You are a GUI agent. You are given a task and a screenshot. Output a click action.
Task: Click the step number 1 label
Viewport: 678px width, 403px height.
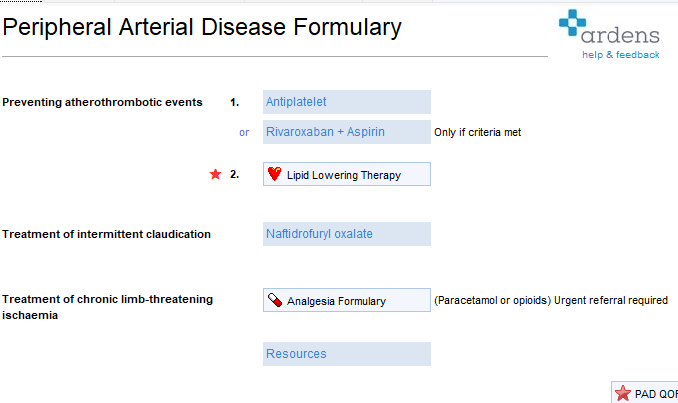[x=235, y=102]
